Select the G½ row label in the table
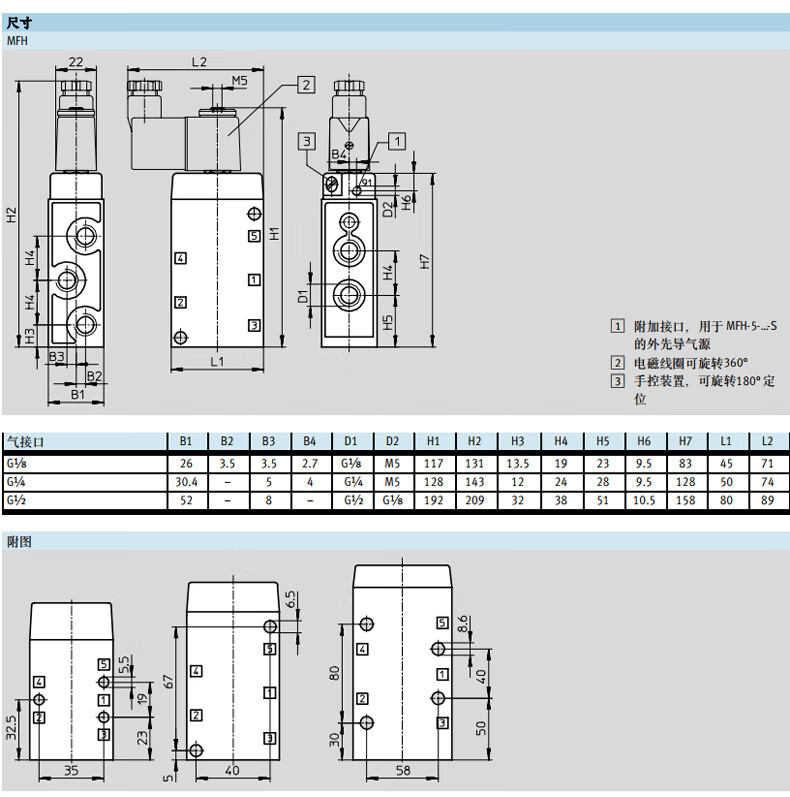Image resolution: width=790 pixels, height=797 pixels. [x=20, y=499]
